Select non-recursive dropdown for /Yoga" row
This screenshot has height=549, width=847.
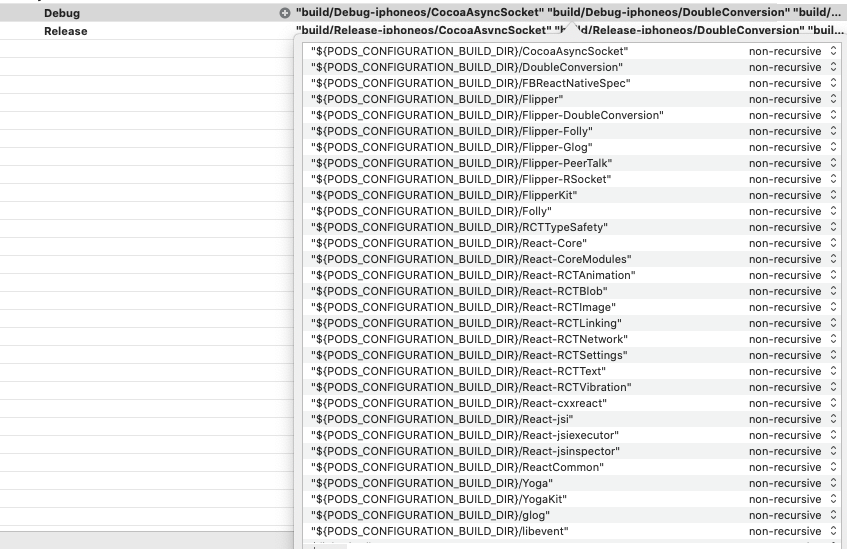[792, 483]
